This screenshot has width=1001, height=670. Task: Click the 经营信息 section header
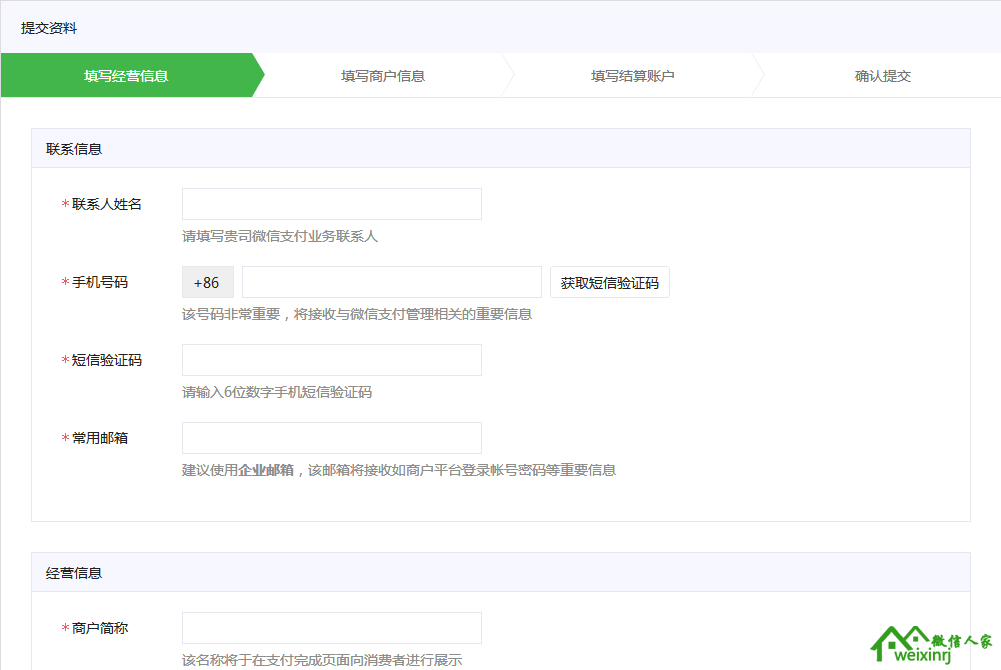74,573
